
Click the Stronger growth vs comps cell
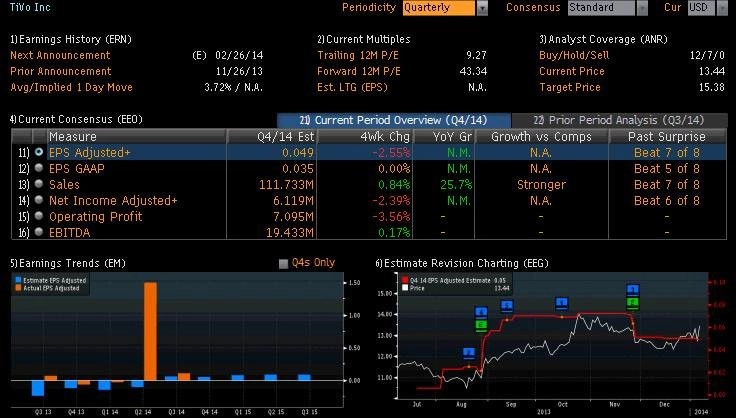(x=541, y=184)
